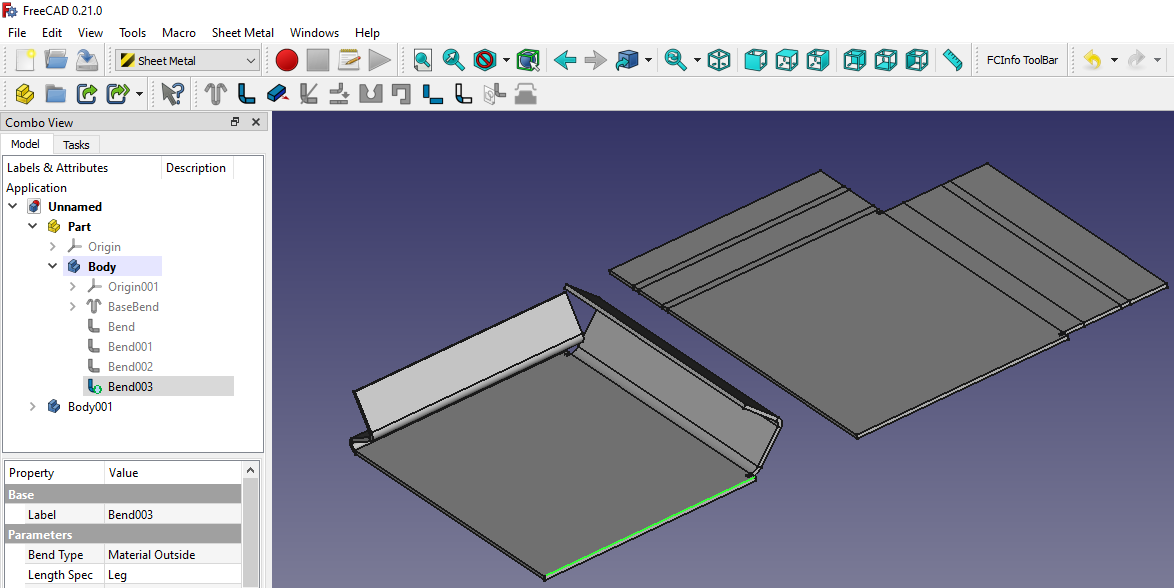Switch to the Tasks tab
This screenshot has height=588, width=1174.
[x=76, y=144]
